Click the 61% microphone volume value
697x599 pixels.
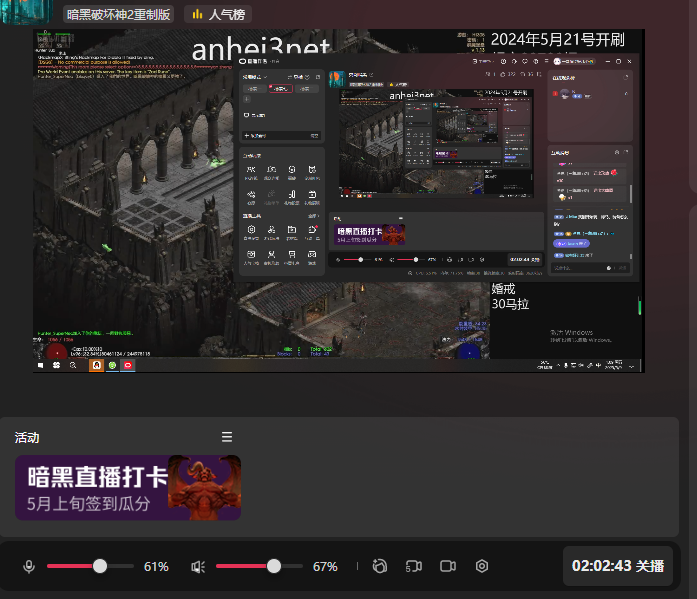tap(156, 567)
